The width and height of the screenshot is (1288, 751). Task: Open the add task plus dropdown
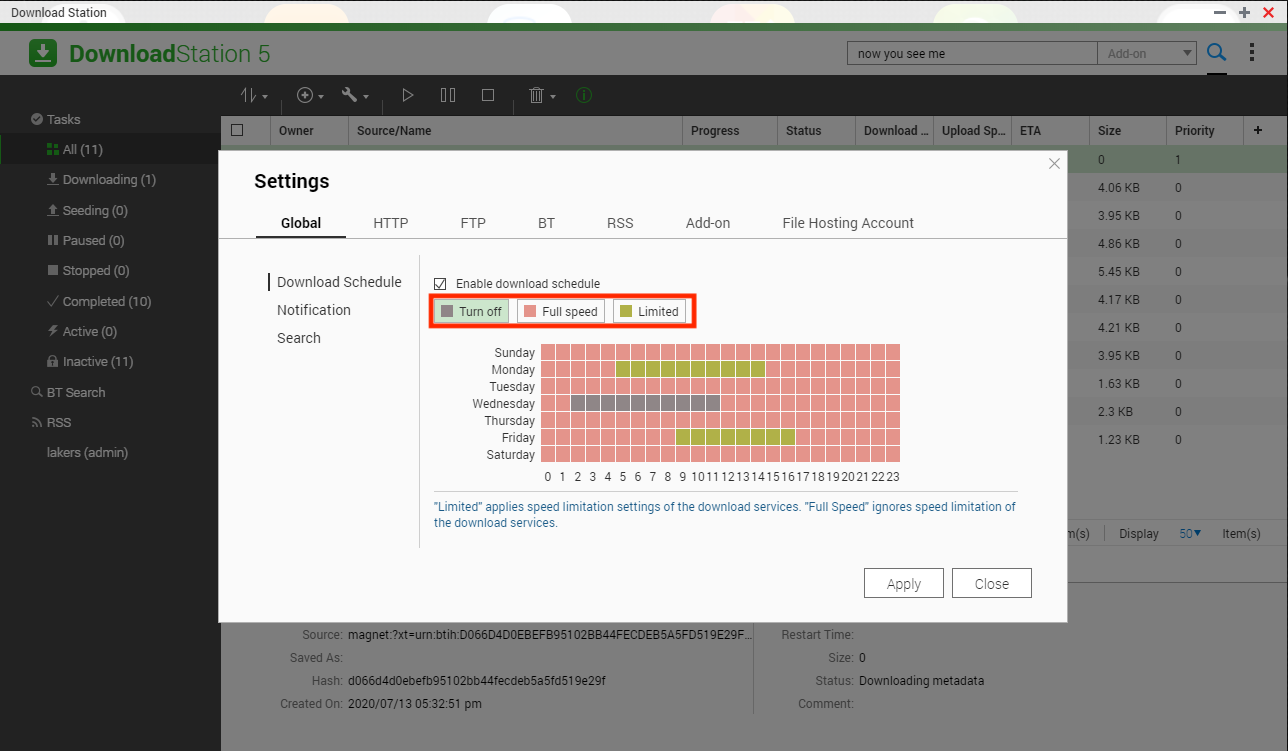[x=311, y=96]
